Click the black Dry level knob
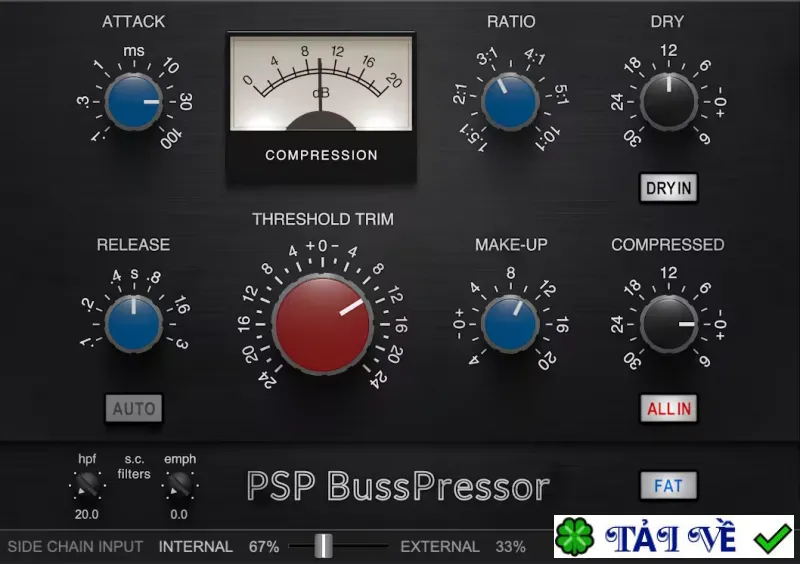 [668, 102]
